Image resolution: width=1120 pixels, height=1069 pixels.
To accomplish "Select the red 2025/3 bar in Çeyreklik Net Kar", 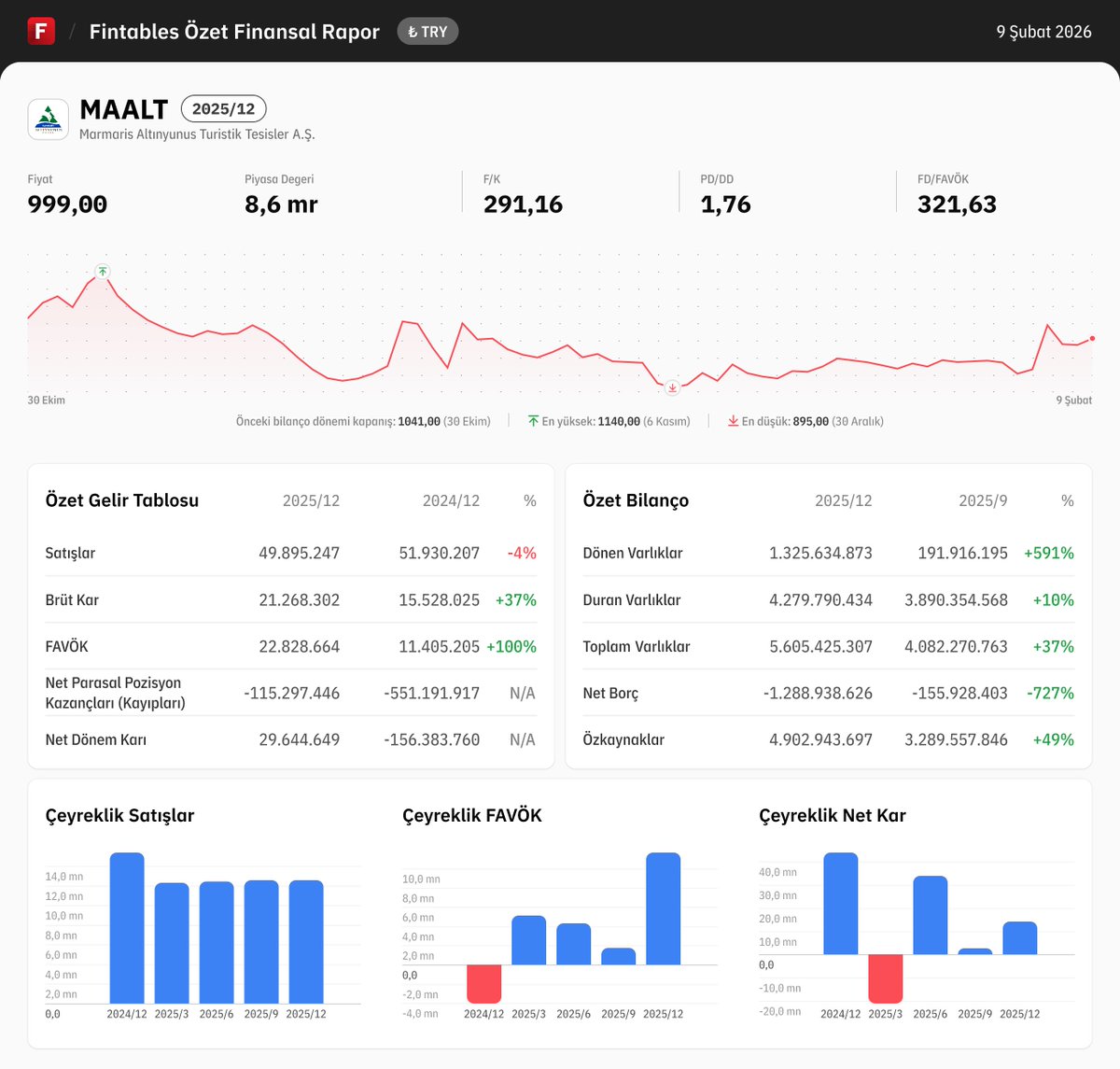I will pos(886,978).
